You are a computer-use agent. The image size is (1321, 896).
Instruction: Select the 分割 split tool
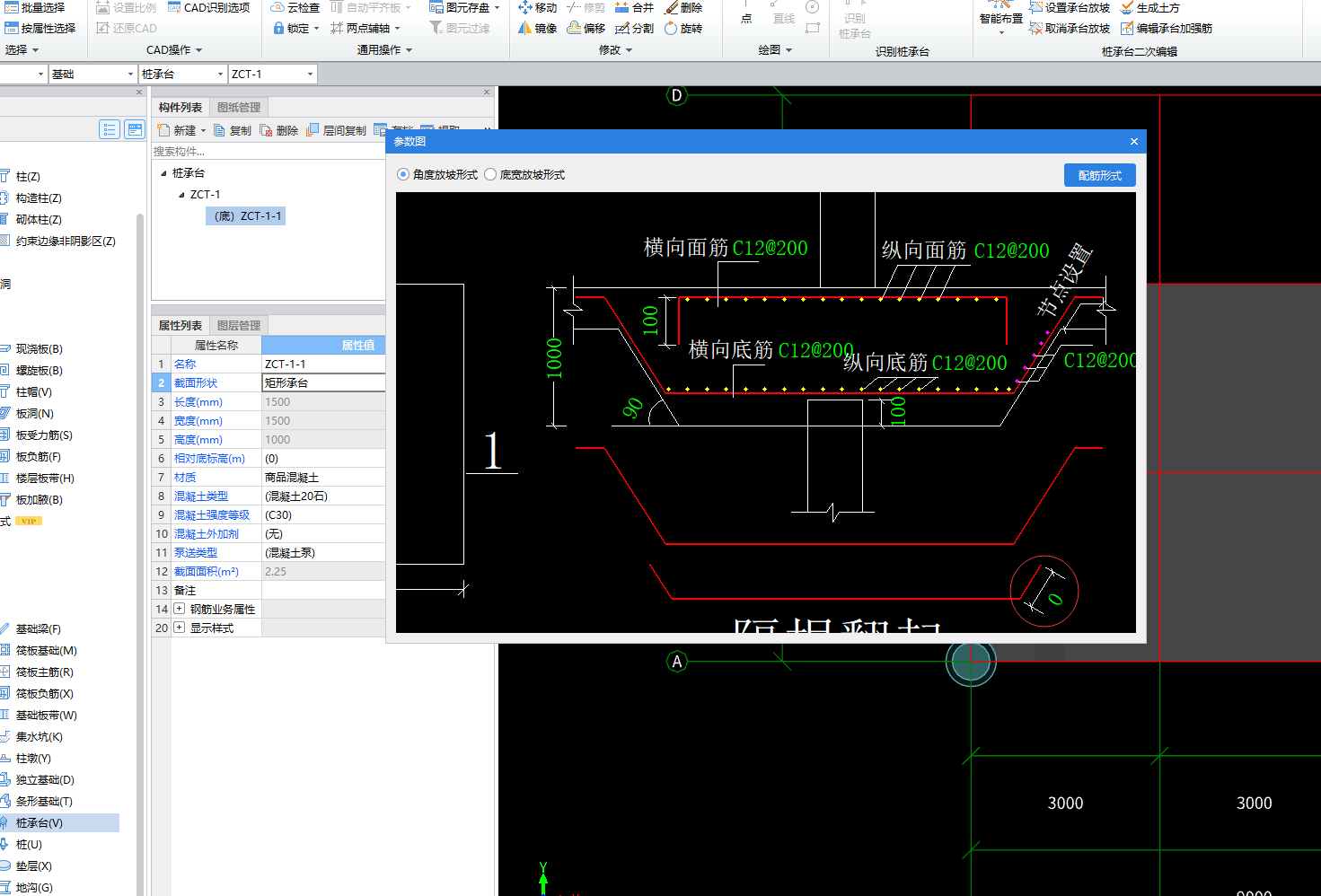634,28
